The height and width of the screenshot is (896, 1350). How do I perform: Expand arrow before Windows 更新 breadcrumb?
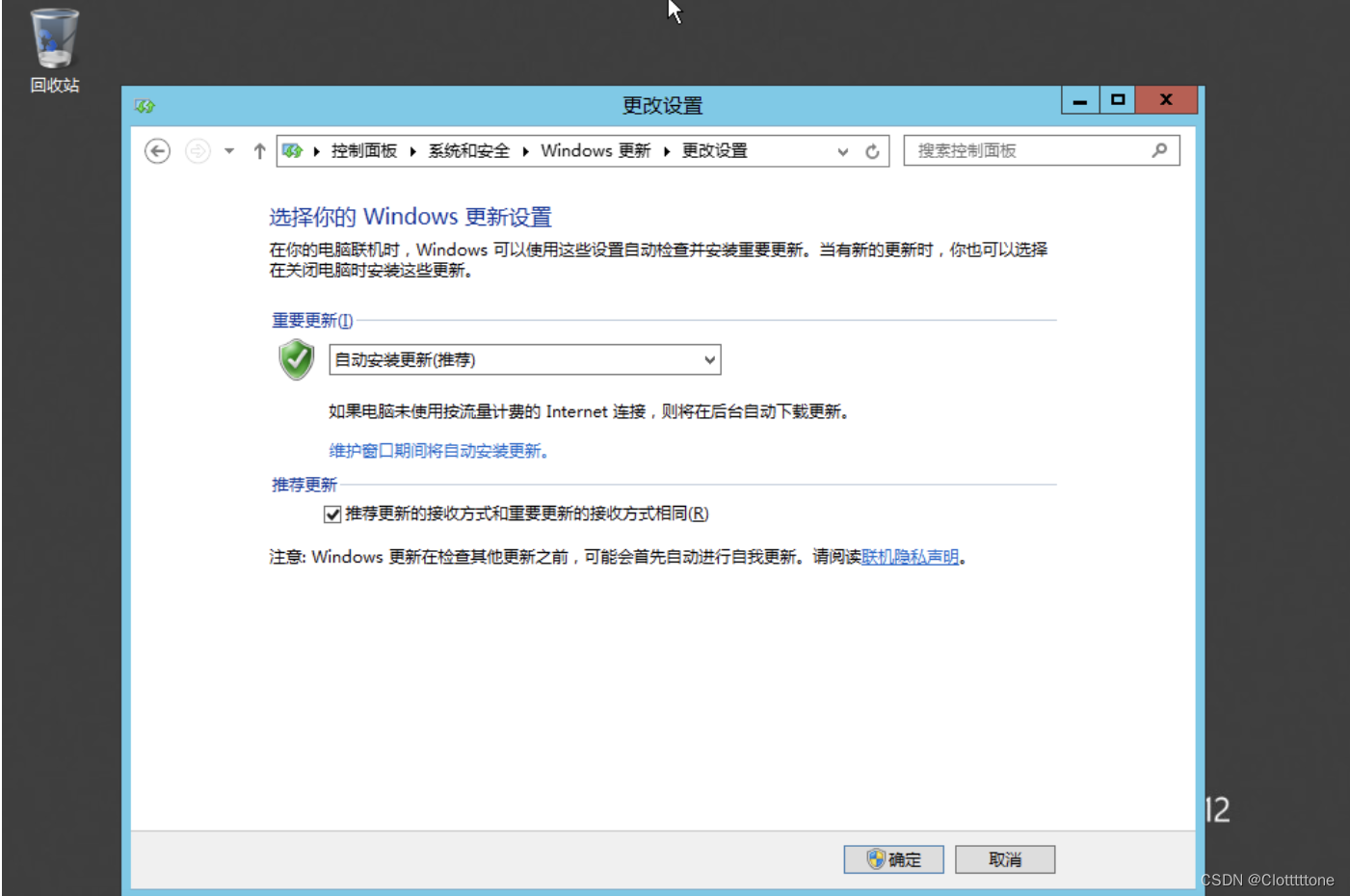(525, 151)
